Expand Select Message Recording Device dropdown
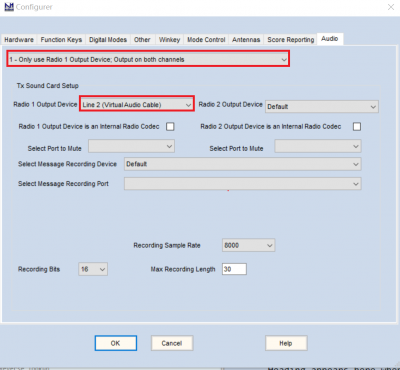Image resolution: width=400 pixels, height=370 pixels. [243, 164]
